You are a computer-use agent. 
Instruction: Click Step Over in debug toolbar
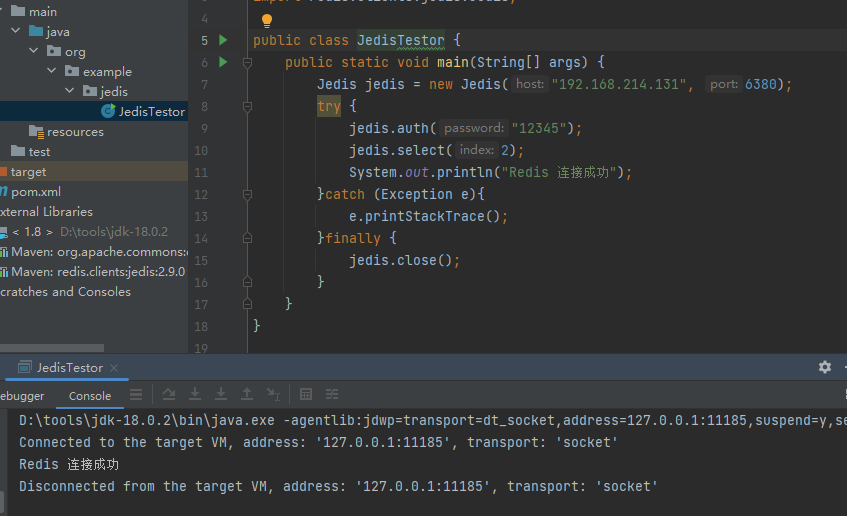click(x=169, y=394)
